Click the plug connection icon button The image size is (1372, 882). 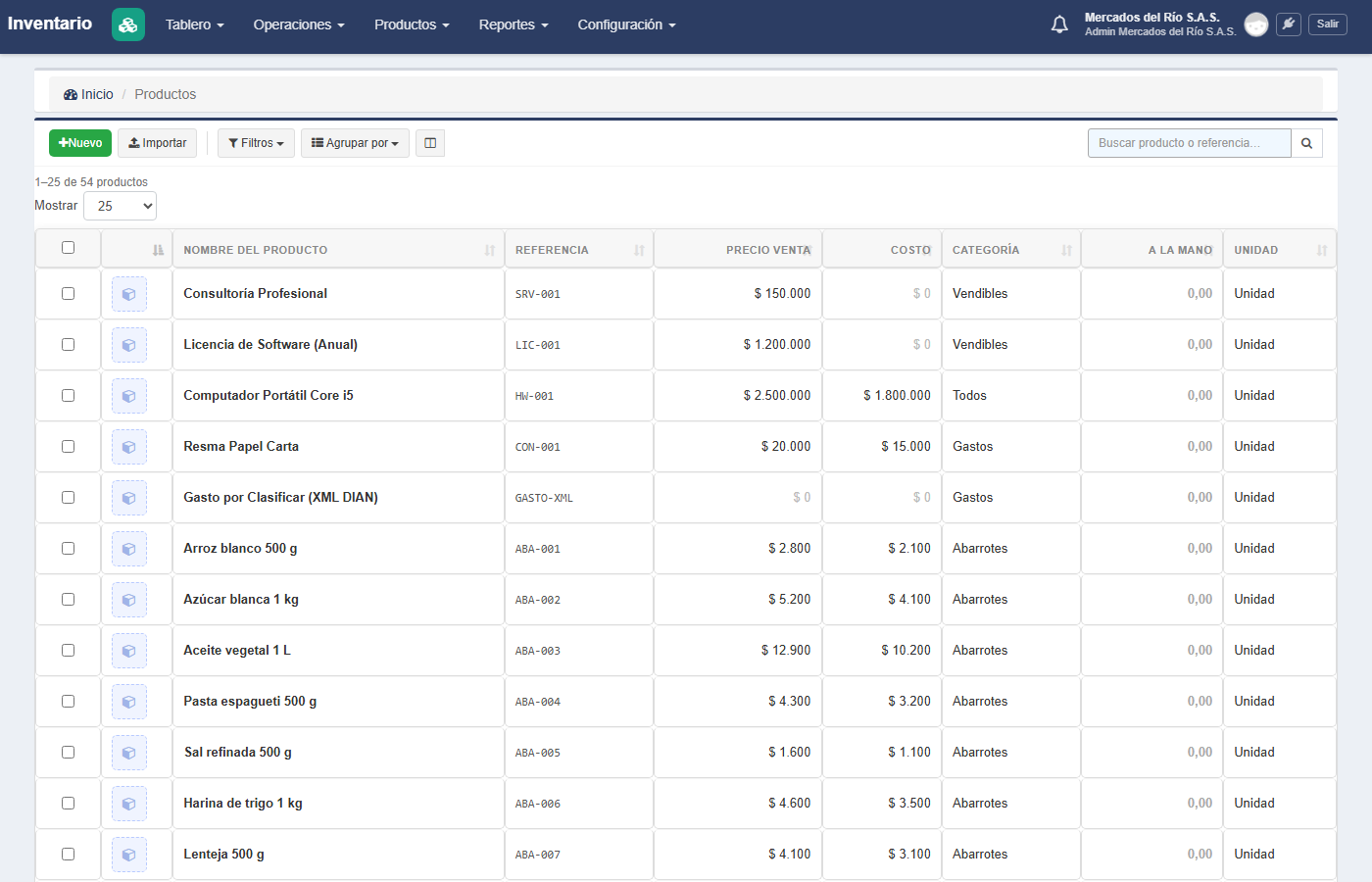pyautogui.click(x=1289, y=24)
